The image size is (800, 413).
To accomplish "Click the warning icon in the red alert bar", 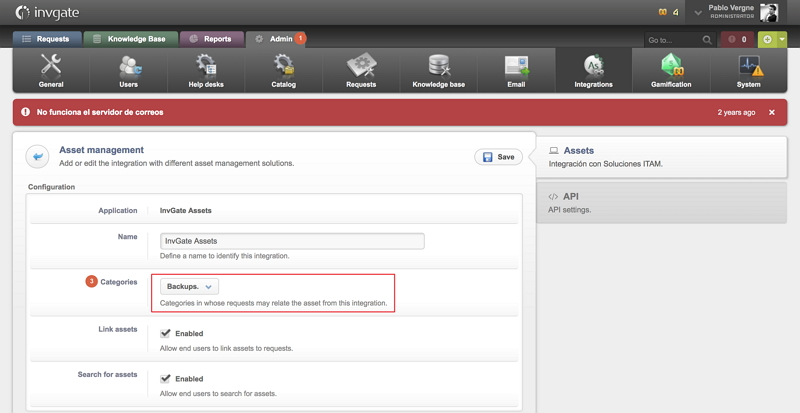I will coord(26,112).
